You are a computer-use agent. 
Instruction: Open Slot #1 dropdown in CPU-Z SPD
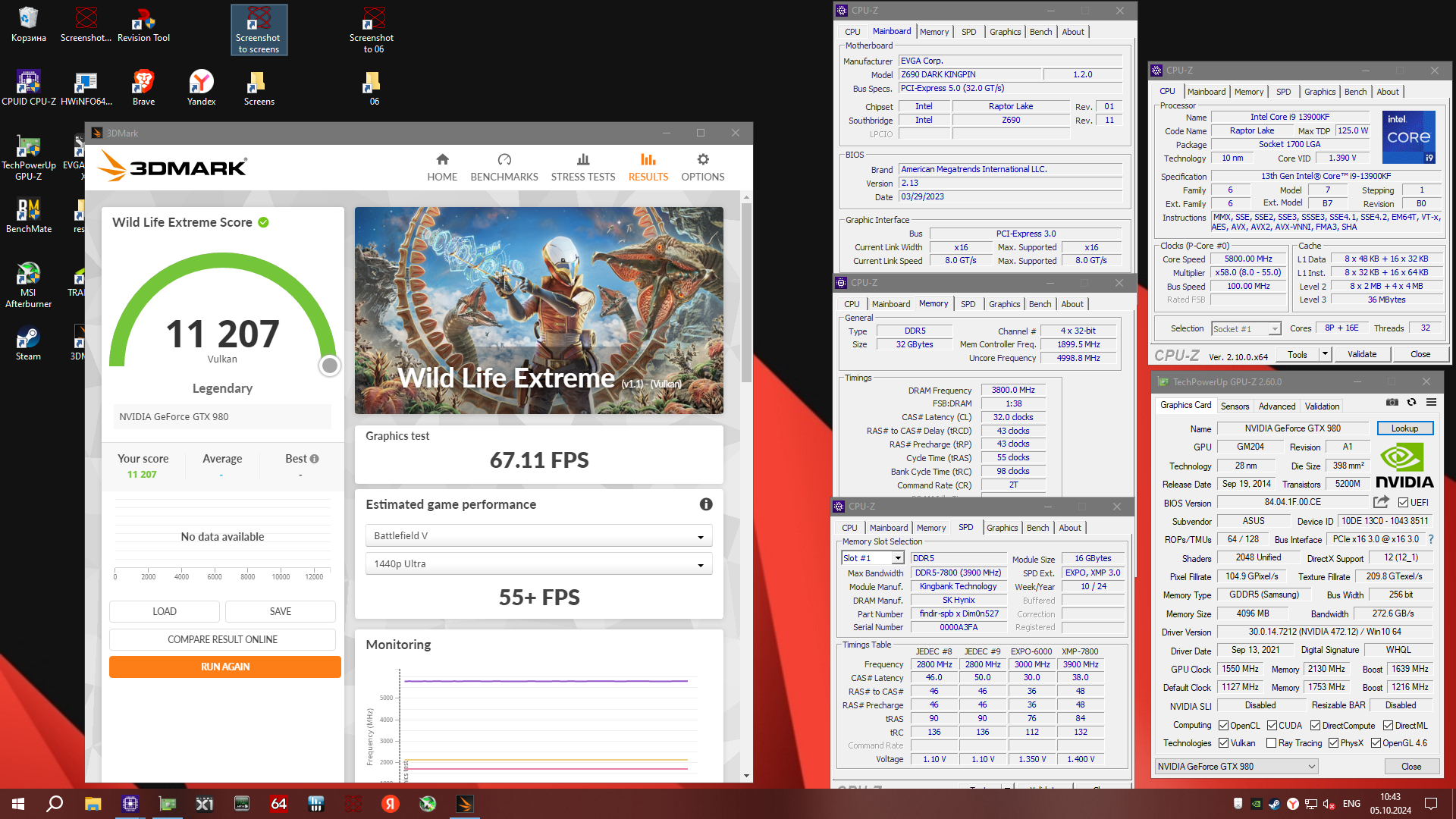(872, 558)
